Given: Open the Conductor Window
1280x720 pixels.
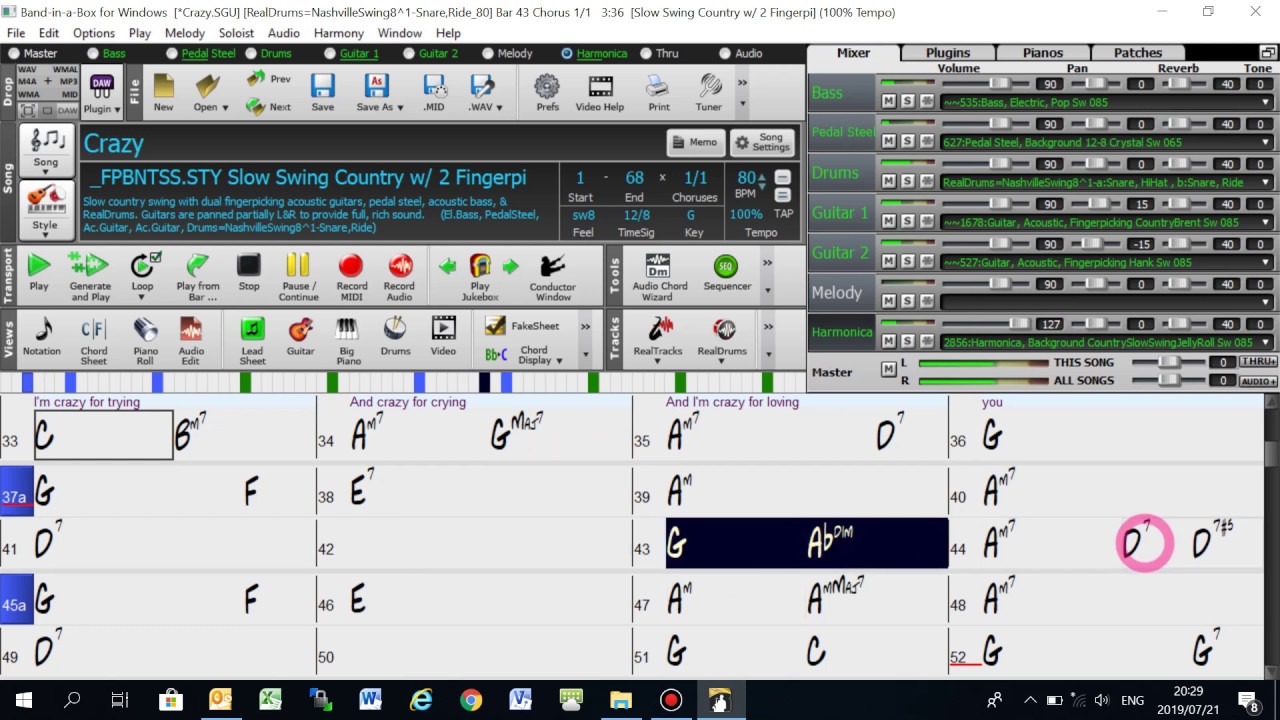Looking at the screenshot, I should coord(552,275).
